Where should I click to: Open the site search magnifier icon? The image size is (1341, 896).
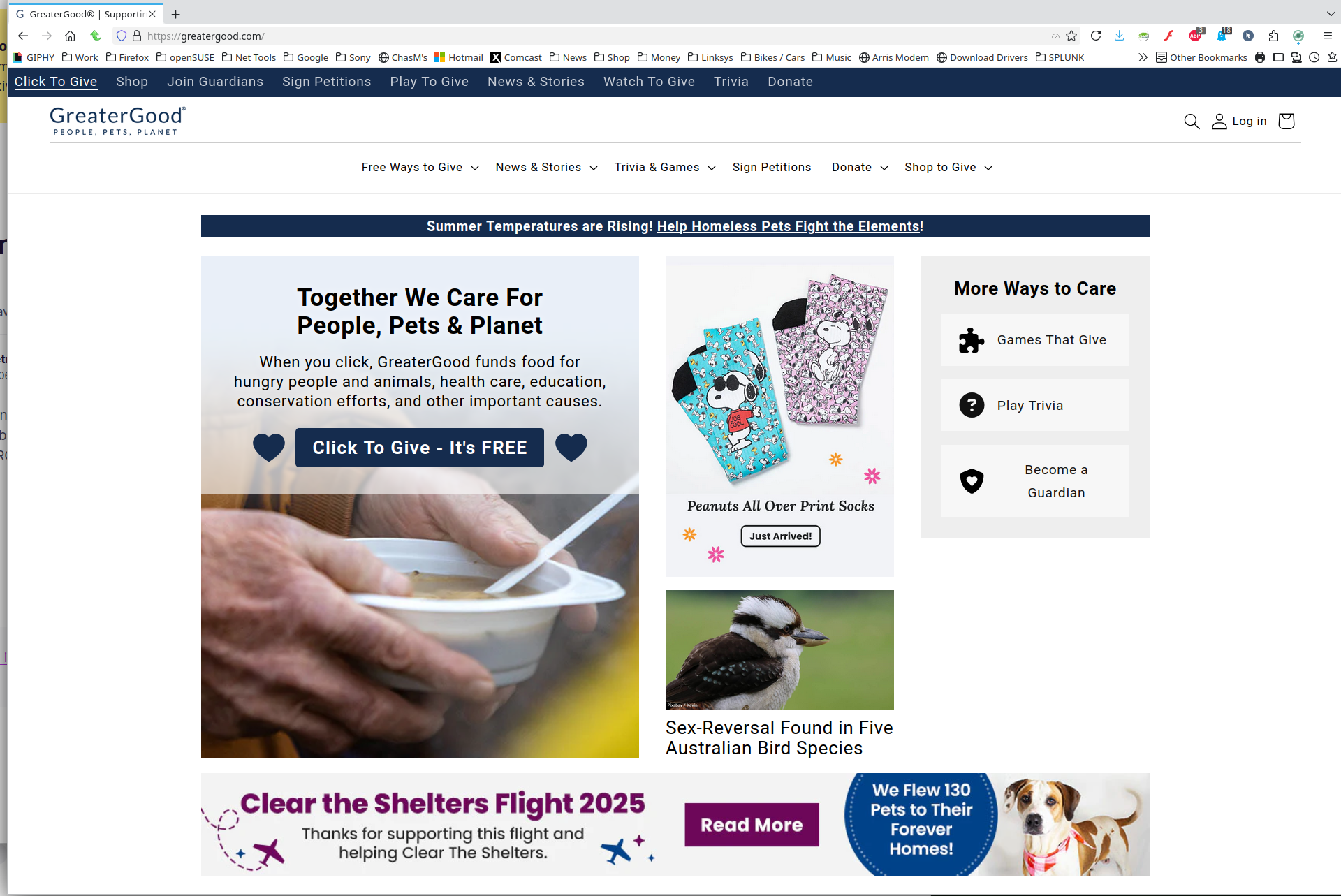click(1192, 122)
